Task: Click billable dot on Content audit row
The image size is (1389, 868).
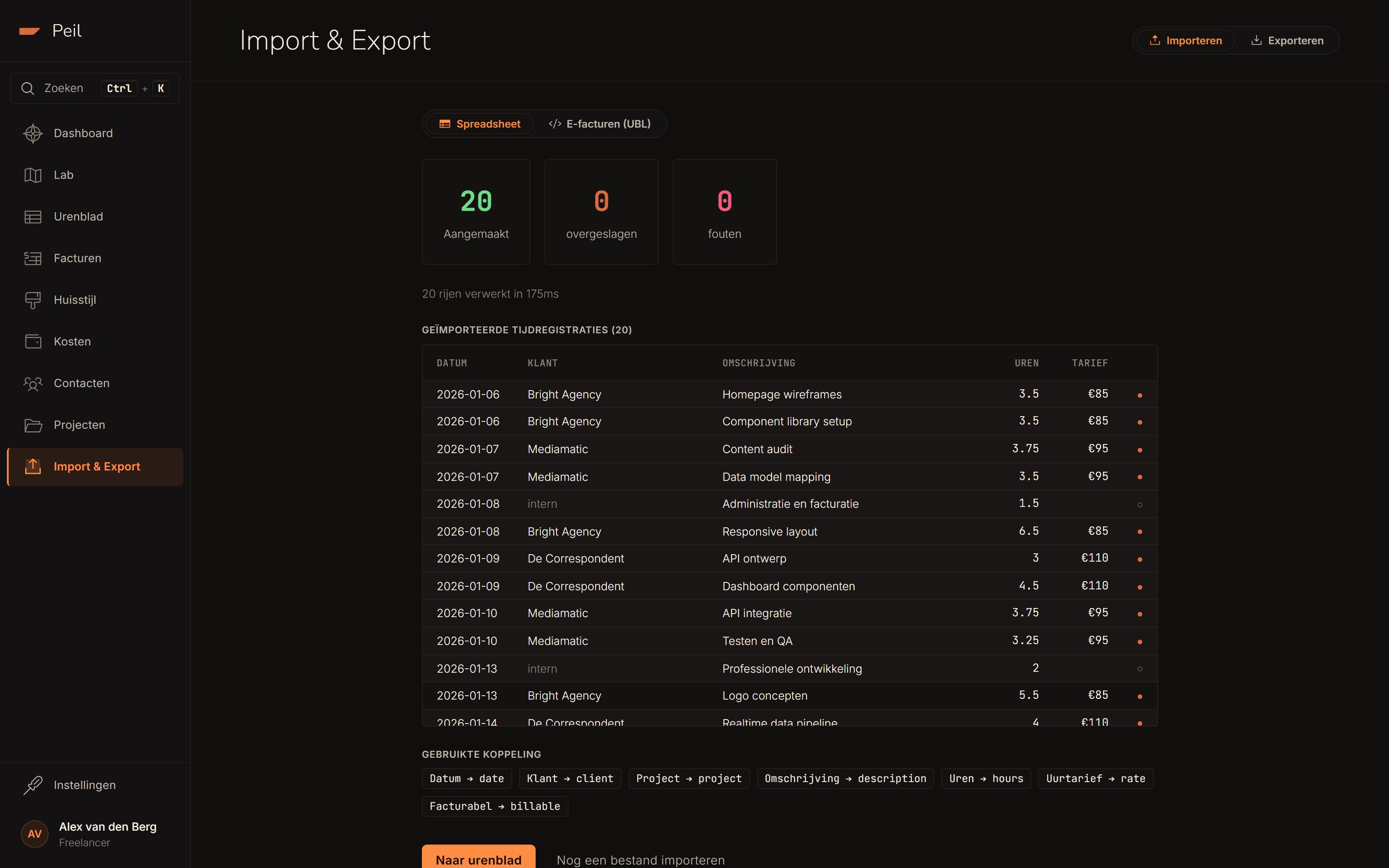Action: pos(1140,450)
